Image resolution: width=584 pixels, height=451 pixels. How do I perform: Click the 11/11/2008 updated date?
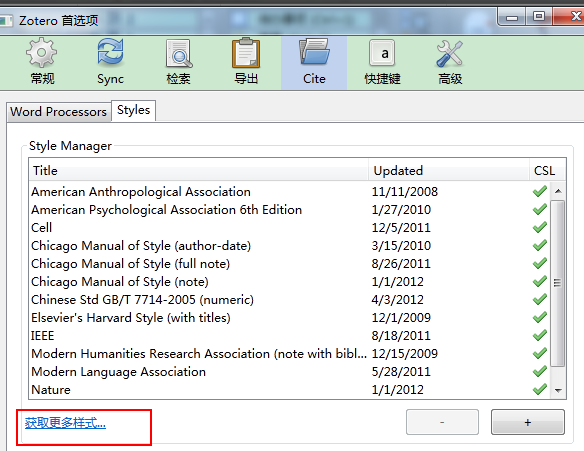click(404, 192)
